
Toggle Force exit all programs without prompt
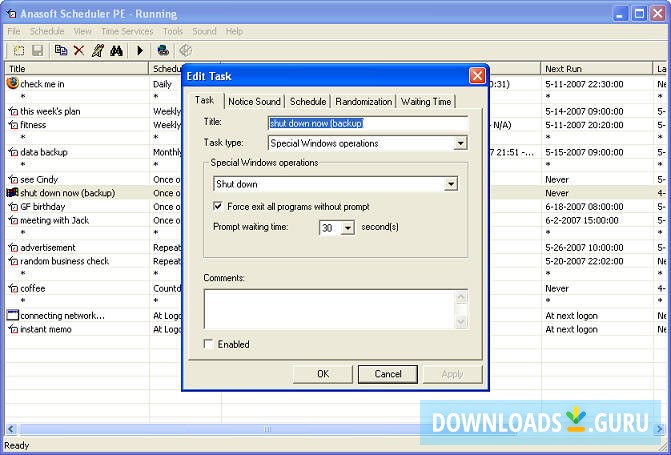tap(217, 206)
